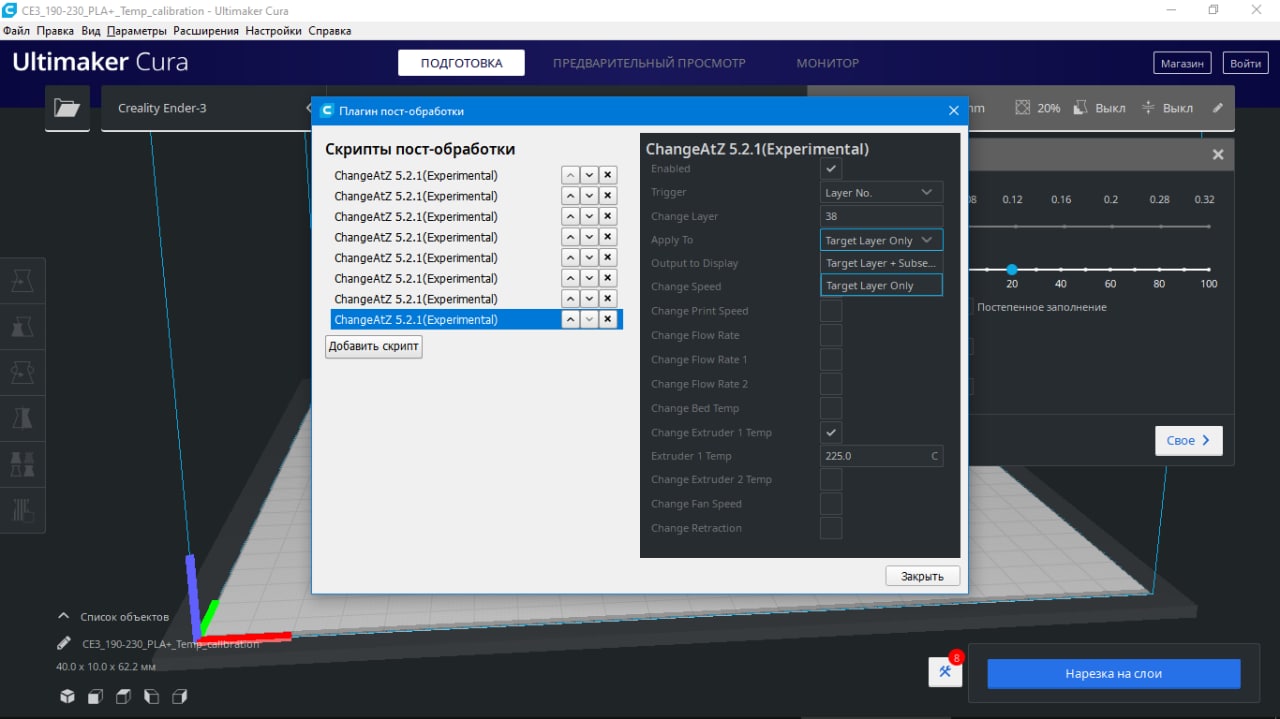
Task: Close the post-processing plugin dialog
Action: point(954,111)
